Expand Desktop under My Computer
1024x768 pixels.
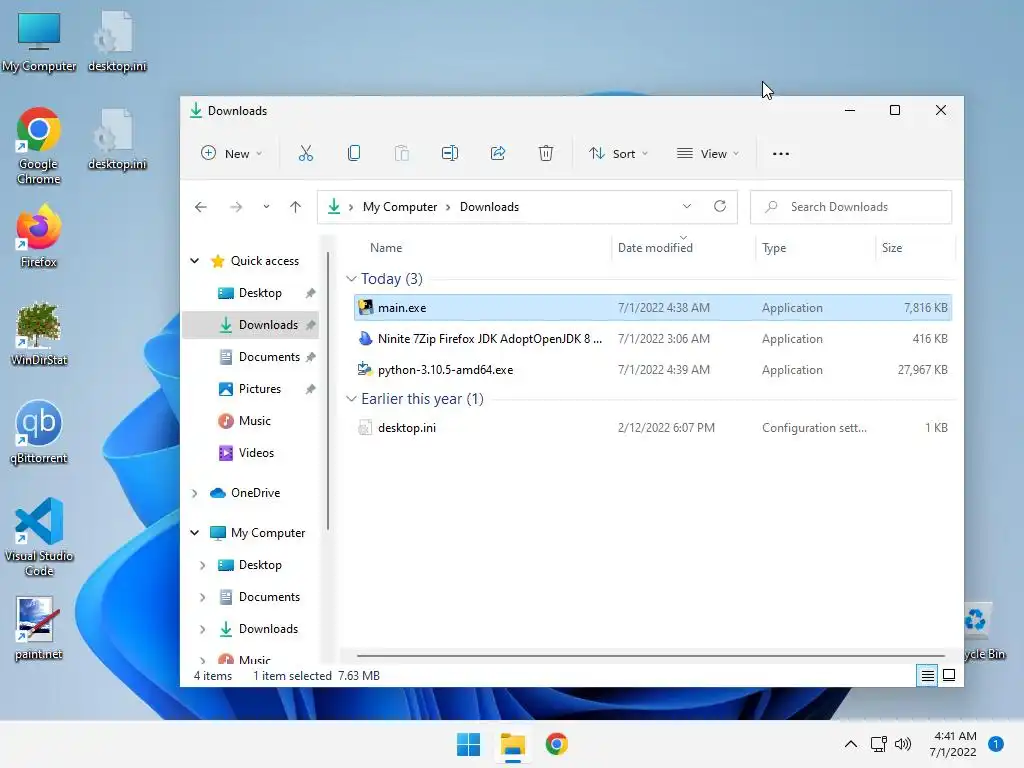pyautogui.click(x=202, y=565)
